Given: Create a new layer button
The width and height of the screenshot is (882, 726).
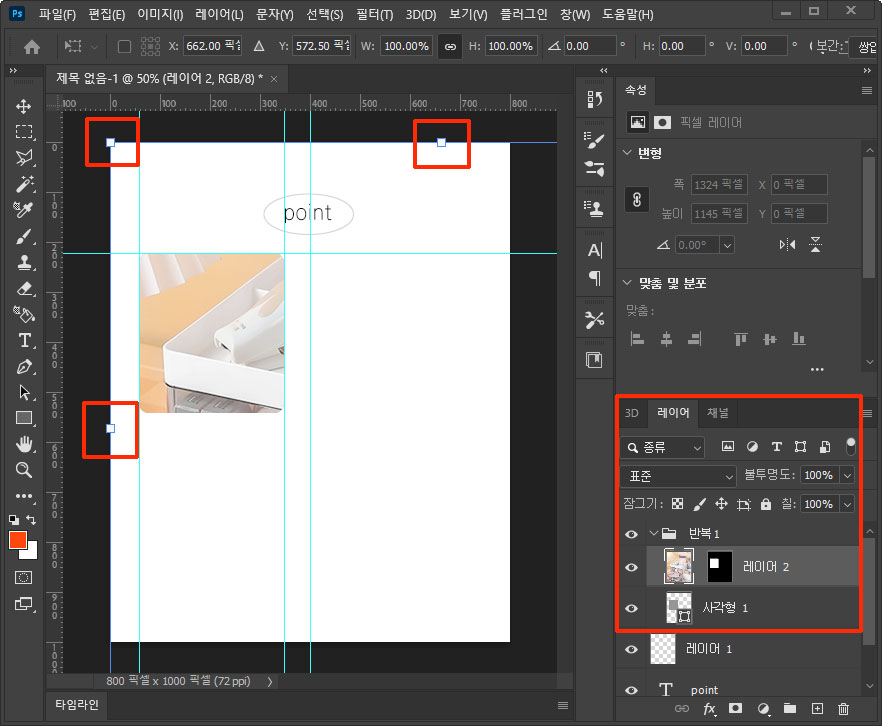Looking at the screenshot, I should (817, 709).
